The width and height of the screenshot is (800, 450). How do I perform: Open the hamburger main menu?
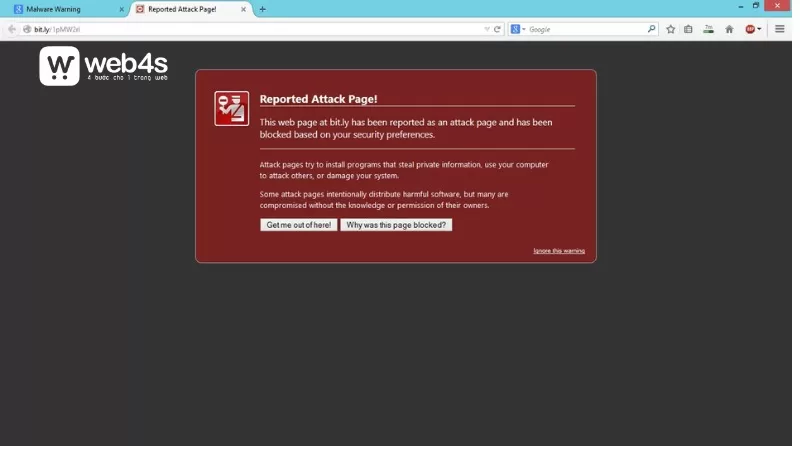pos(780,29)
